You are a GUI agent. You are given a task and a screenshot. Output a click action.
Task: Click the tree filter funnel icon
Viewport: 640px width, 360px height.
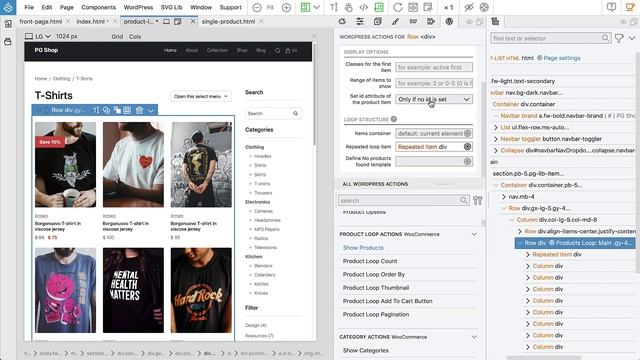pyautogui.click(x=619, y=38)
